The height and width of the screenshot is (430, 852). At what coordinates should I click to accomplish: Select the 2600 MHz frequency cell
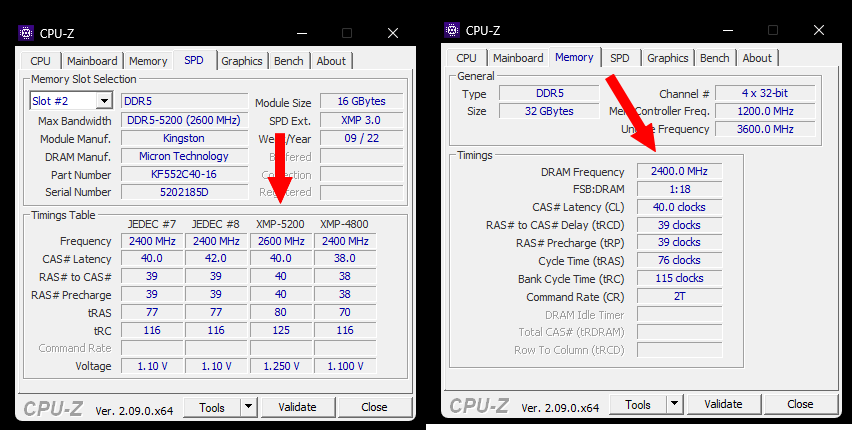coord(281,241)
